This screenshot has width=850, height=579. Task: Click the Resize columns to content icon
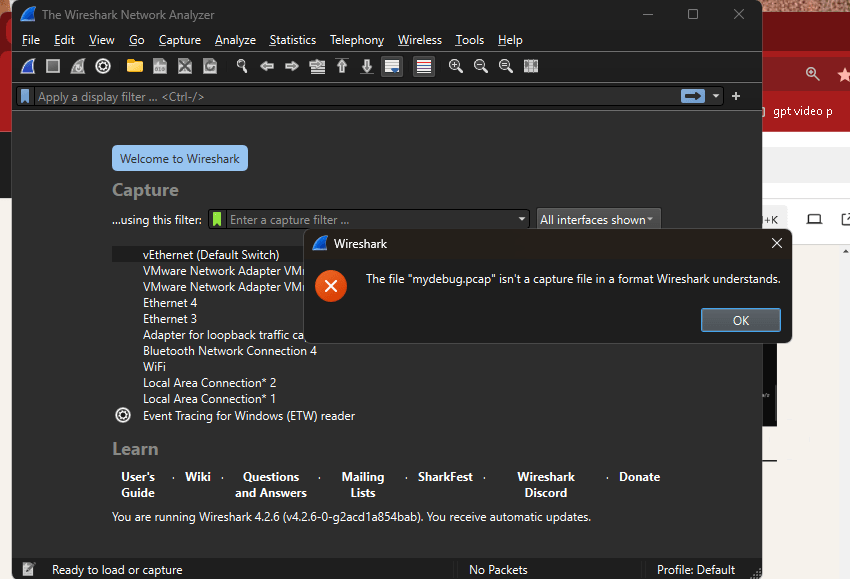coord(531,66)
